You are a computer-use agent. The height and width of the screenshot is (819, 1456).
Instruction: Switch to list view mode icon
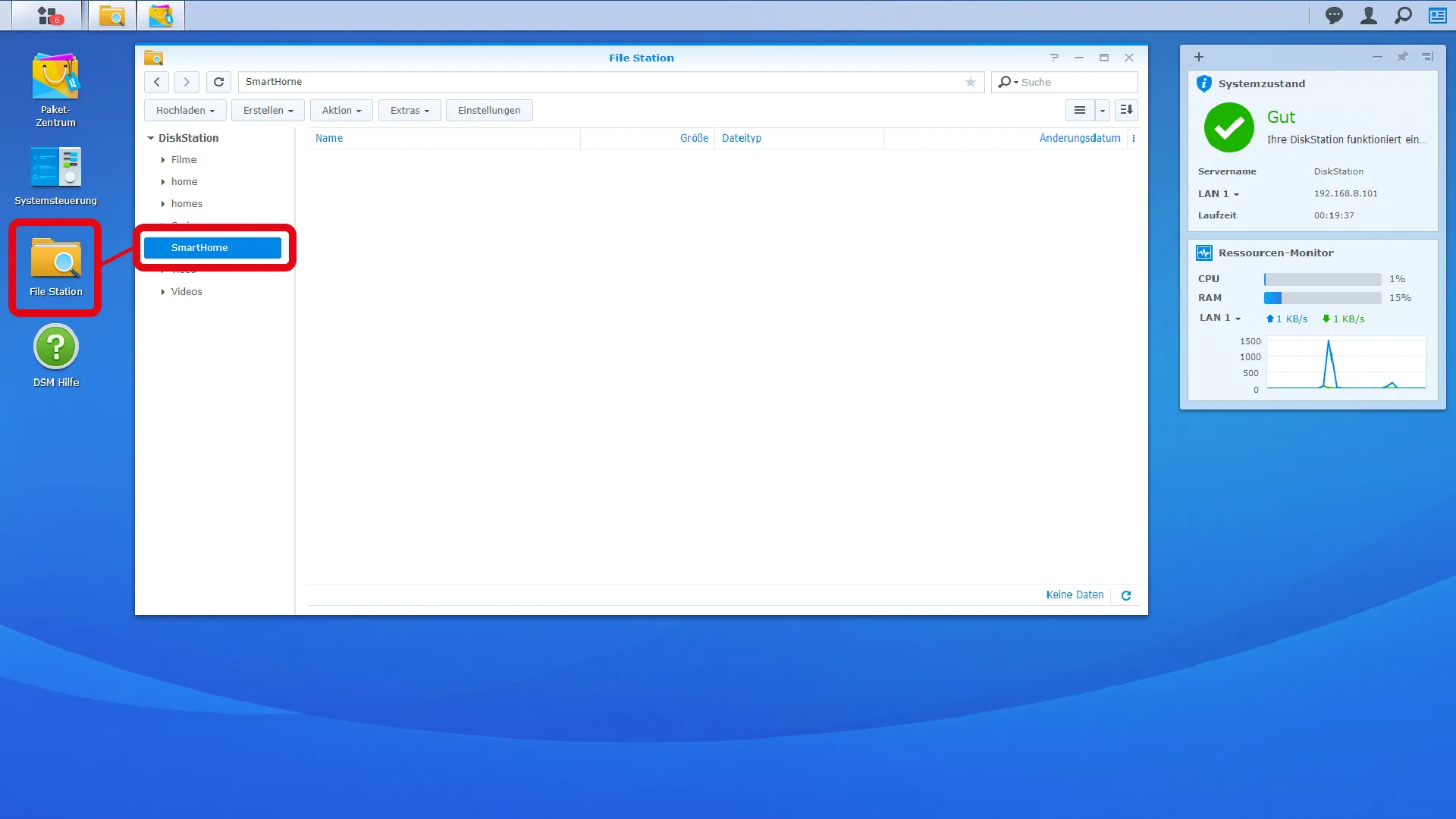click(1080, 111)
